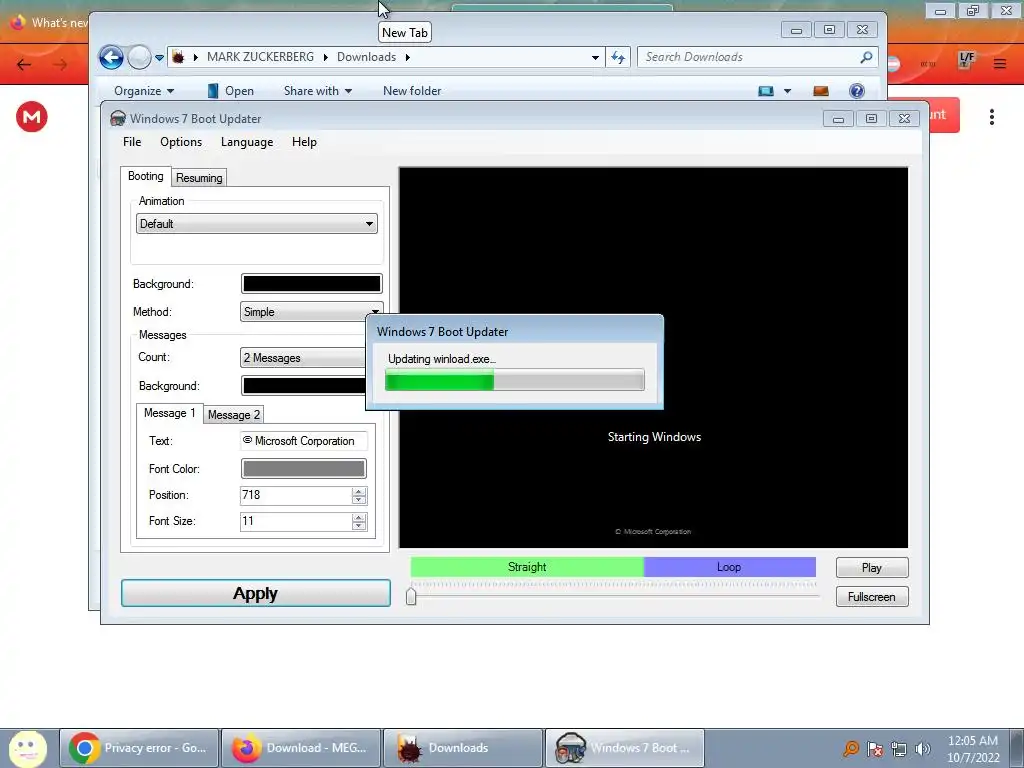Open the Options menu
Image resolution: width=1024 pixels, height=768 pixels.
point(181,142)
